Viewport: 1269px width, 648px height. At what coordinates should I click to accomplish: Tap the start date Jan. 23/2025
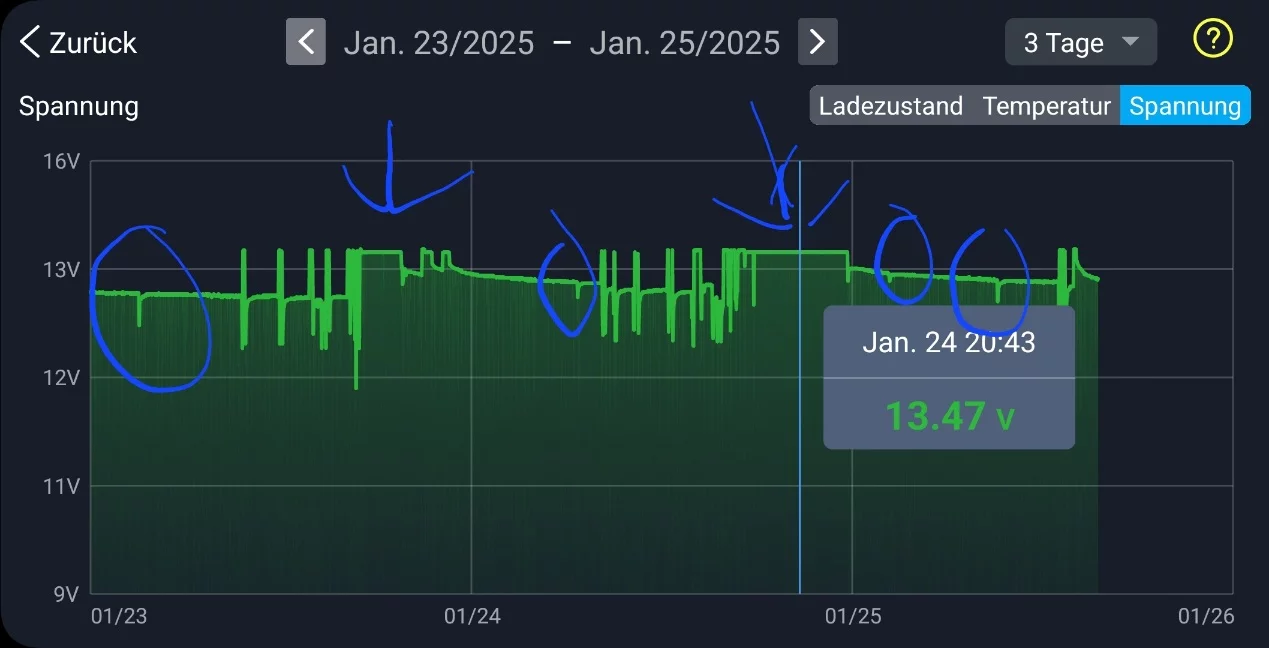point(439,43)
